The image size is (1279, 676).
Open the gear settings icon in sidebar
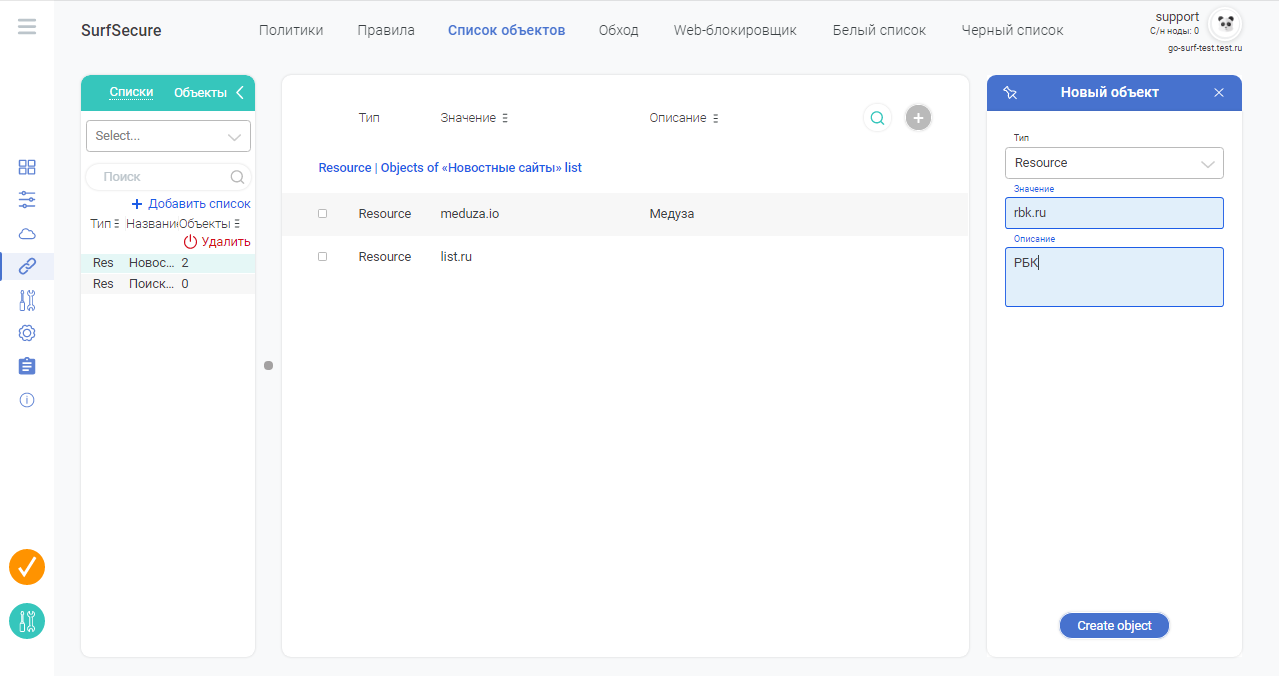[x=27, y=333]
